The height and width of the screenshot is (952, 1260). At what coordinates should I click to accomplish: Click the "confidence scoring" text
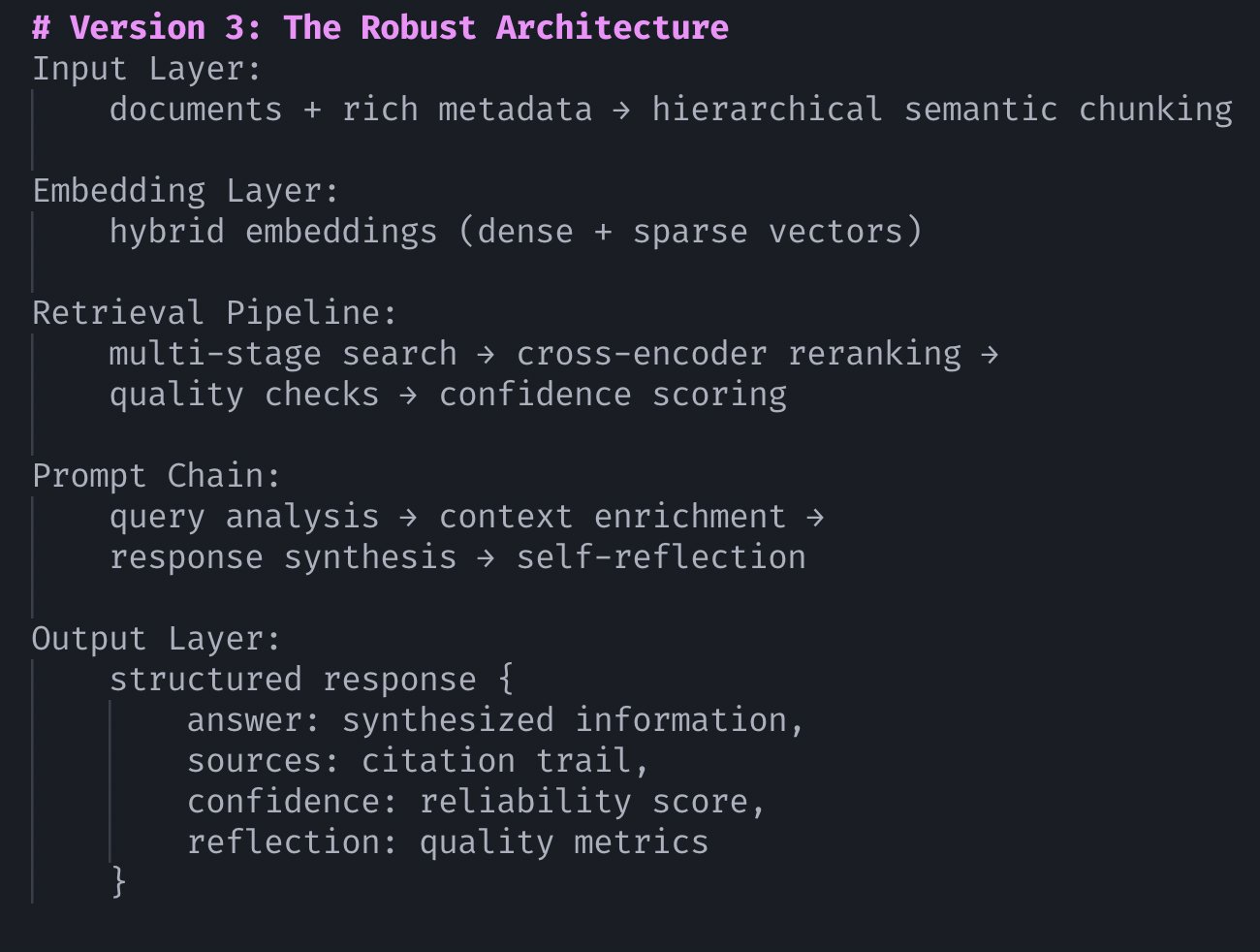point(612,395)
